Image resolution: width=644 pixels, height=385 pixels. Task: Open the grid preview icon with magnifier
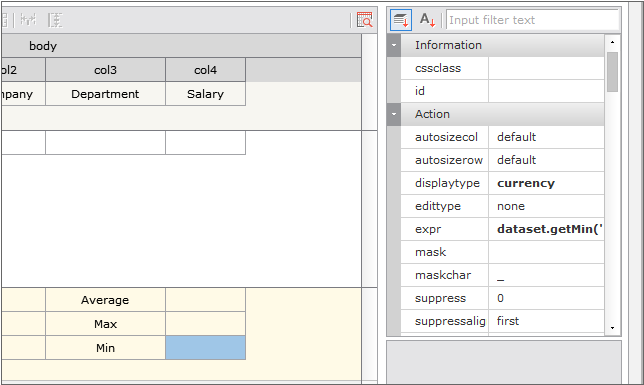pyautogui.click(x=364, y=20)
